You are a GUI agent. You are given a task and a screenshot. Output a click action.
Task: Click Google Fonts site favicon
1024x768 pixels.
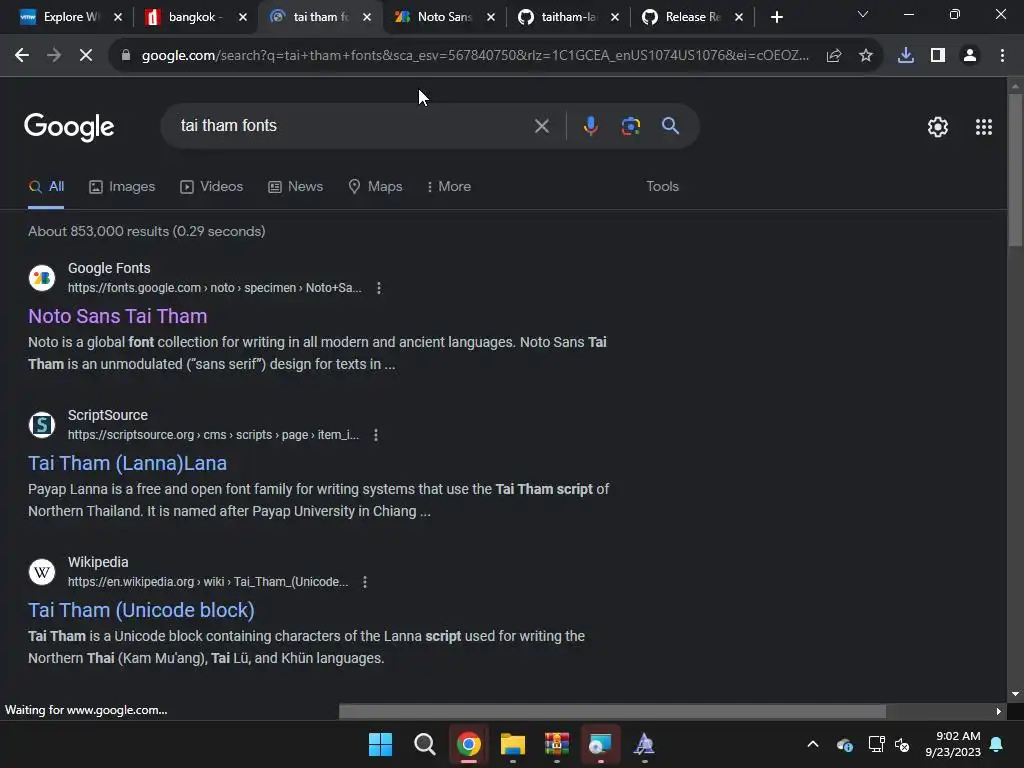[x=42, y=278]
